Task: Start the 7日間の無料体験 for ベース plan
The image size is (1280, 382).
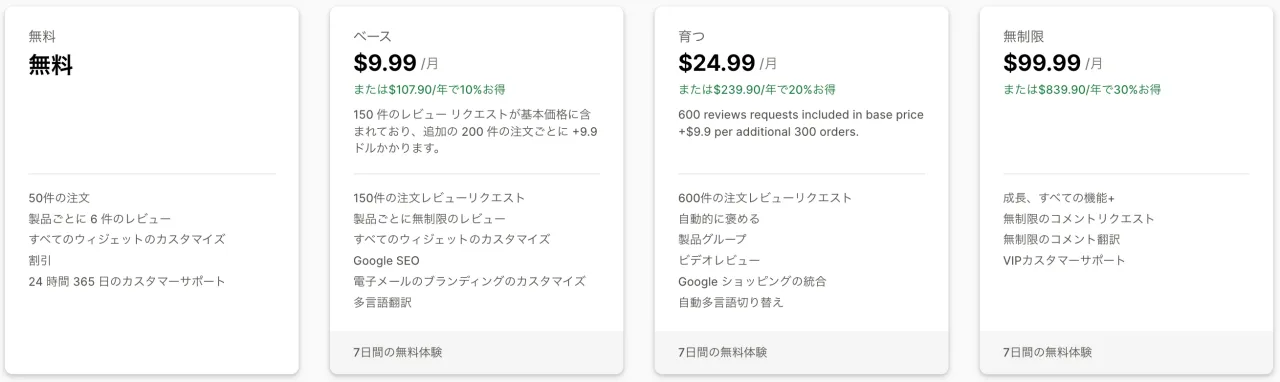Action: tap(398, 352)
